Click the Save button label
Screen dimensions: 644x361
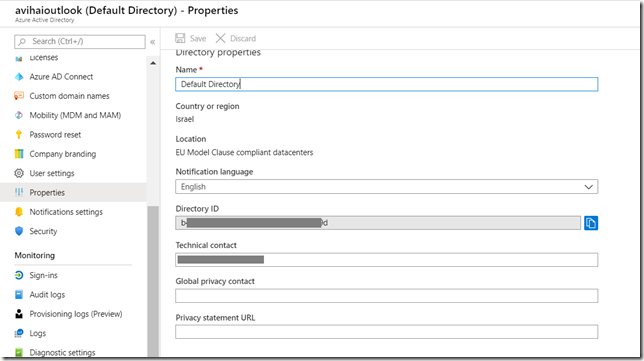pyautogui.click(x=198, y=39)
